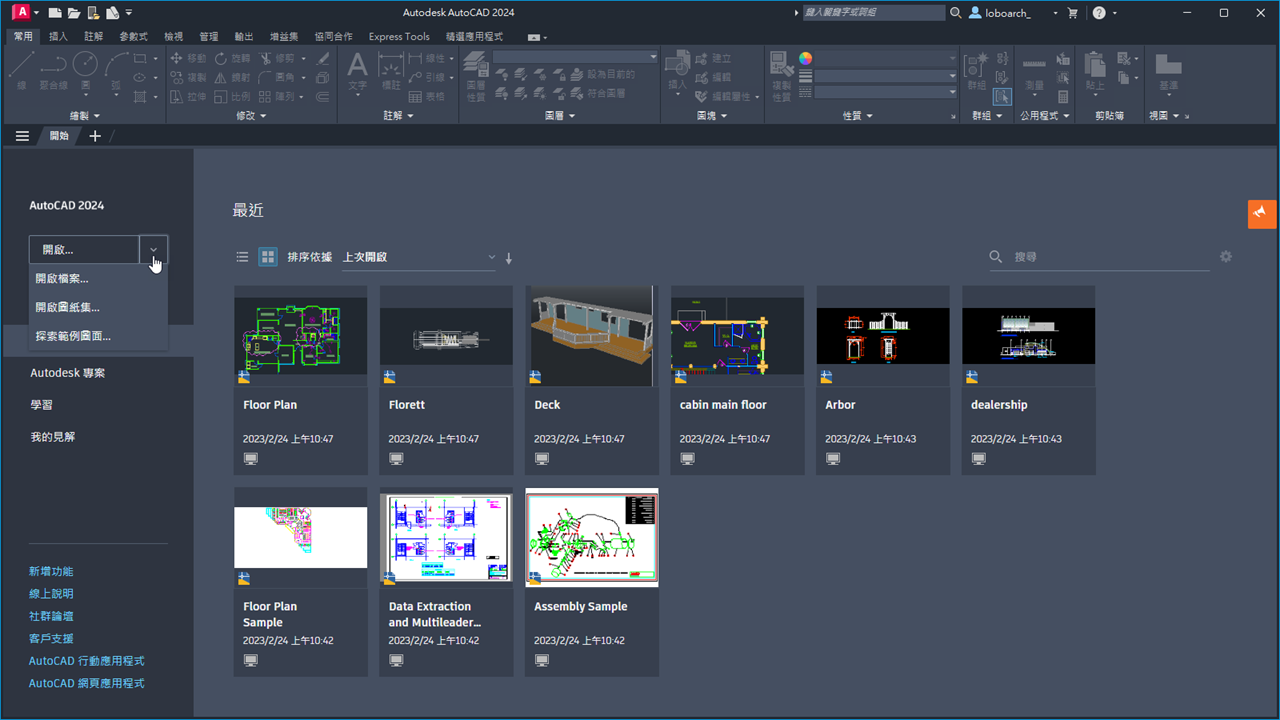This screenshot has width=1280, height=720.
Task: Click the Match Properties (複製性質) icon
Action: pyautogui.click(x=782, y=77)
